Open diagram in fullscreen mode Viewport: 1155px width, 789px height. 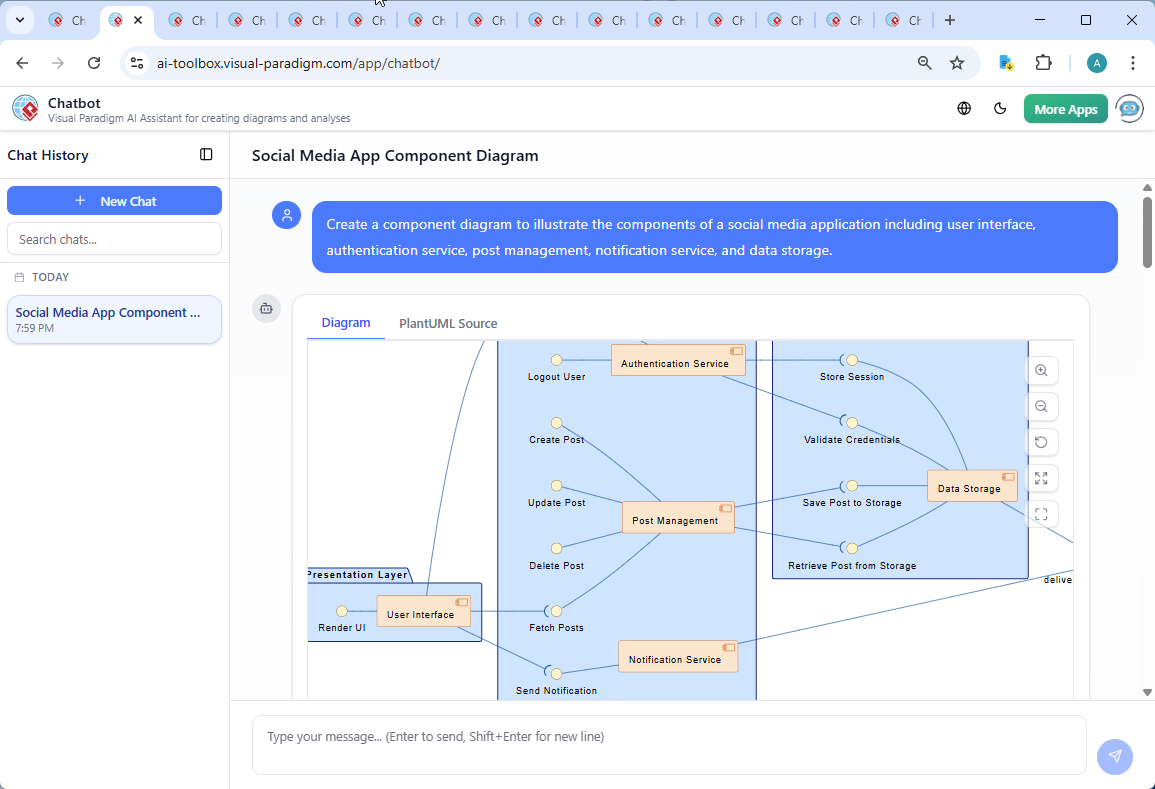(x=1041, y=515)
